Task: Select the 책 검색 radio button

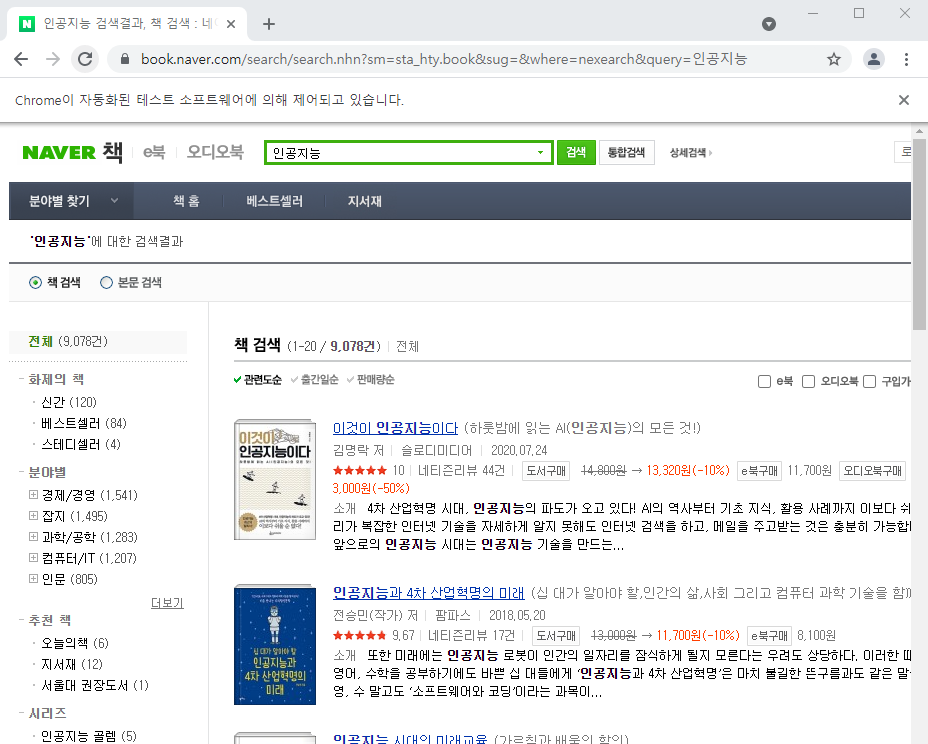Action: pos(36,282)
